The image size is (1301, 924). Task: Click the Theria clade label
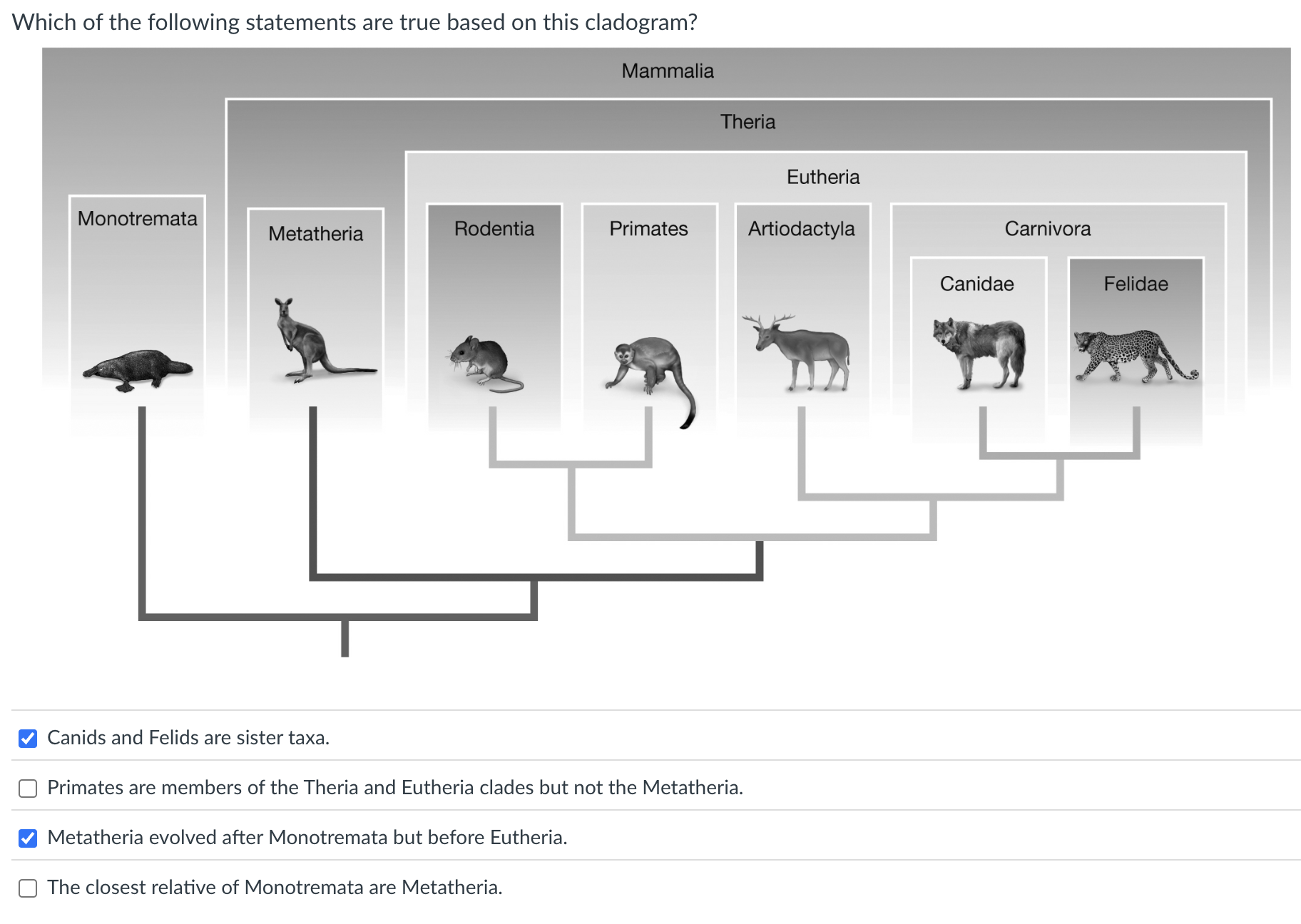pos(748,122)
